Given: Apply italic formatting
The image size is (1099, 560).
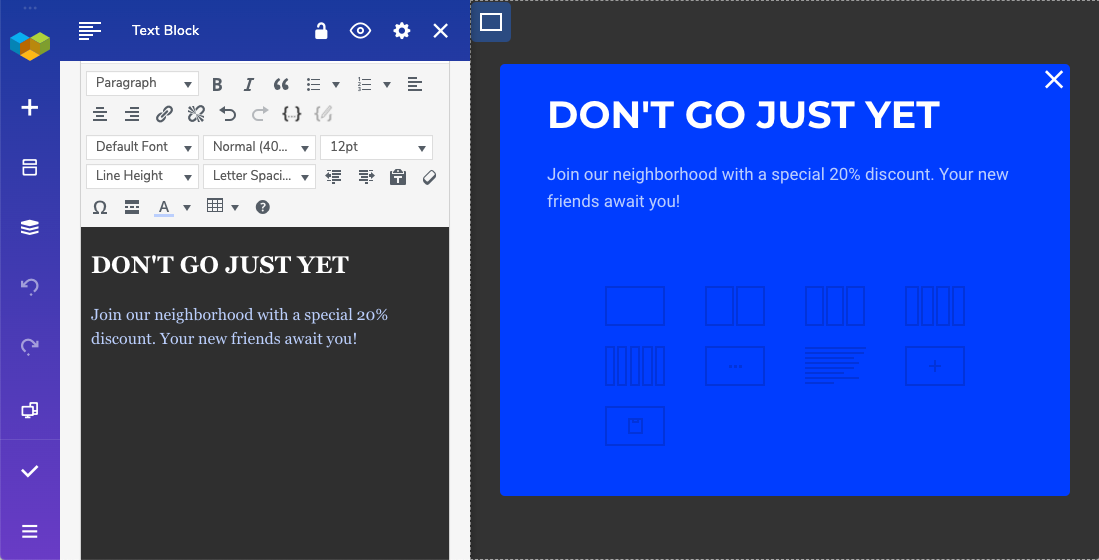Looking at the screenshot, I should (249, 84).
